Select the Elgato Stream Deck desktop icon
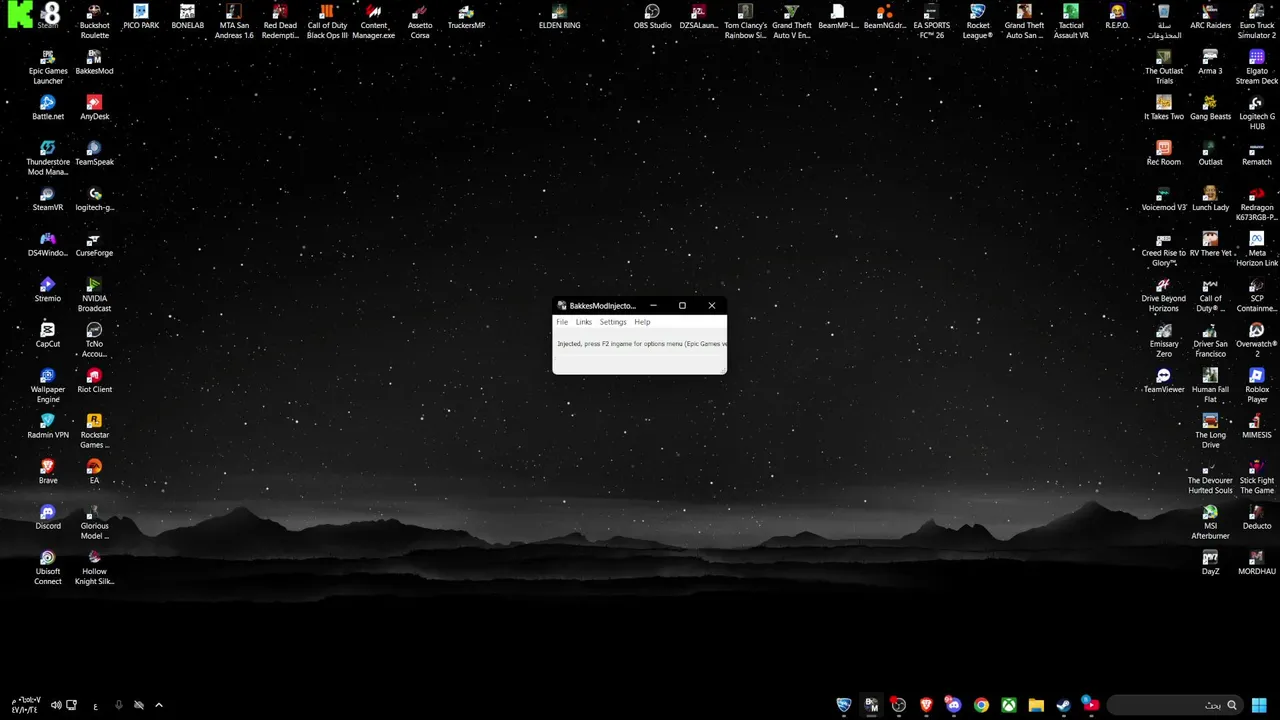This screenshot has height=720, width=1280. click(1257, 67)
